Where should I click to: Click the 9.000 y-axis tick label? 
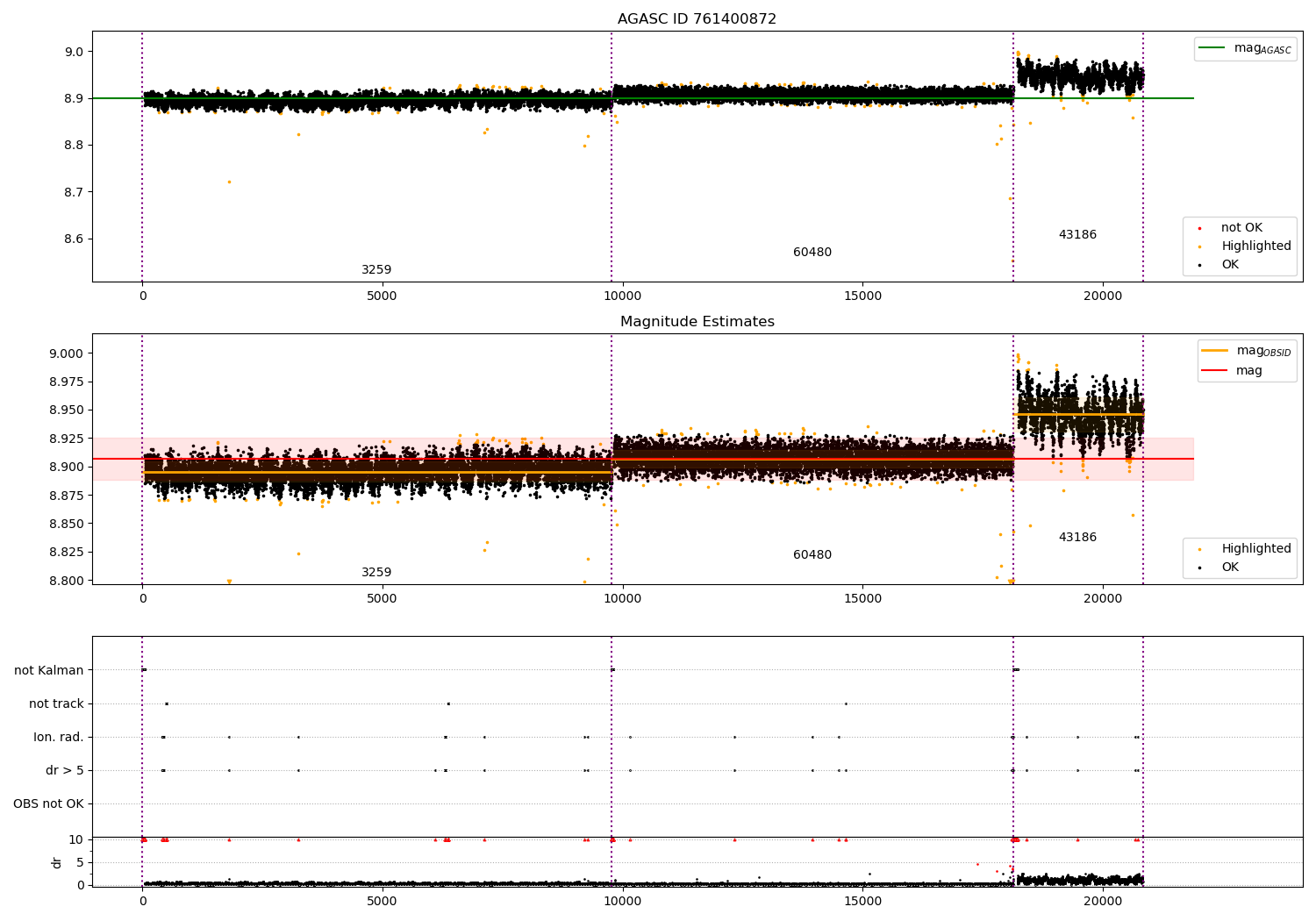tap(66, 354)
